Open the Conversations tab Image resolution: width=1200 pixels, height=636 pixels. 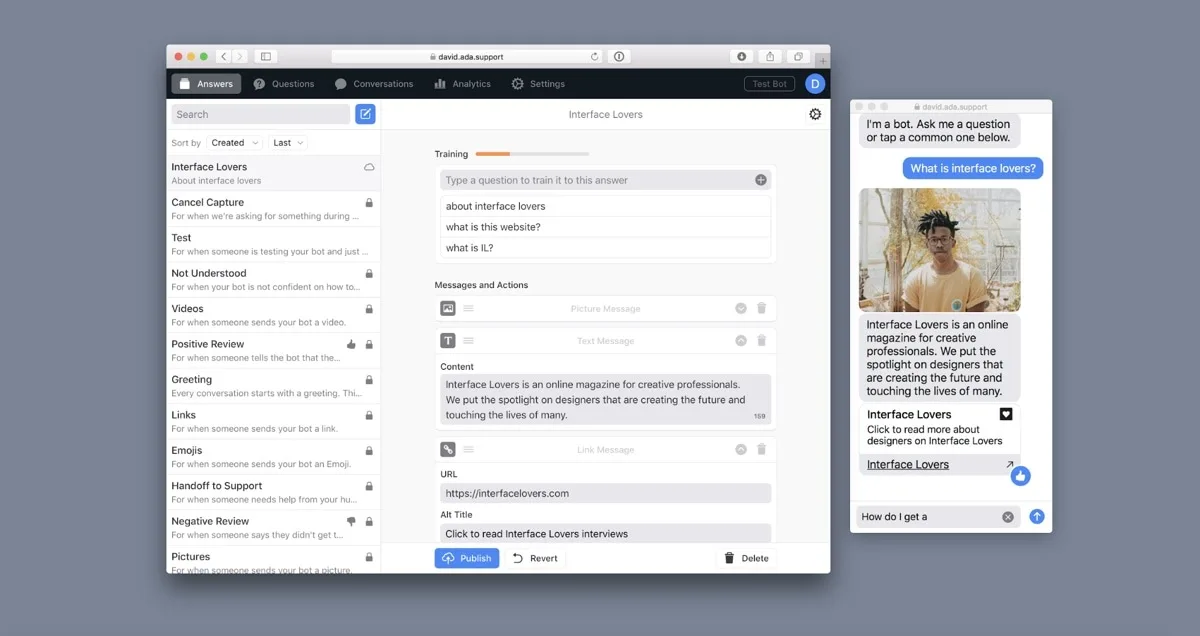click(x=374, y=84)
